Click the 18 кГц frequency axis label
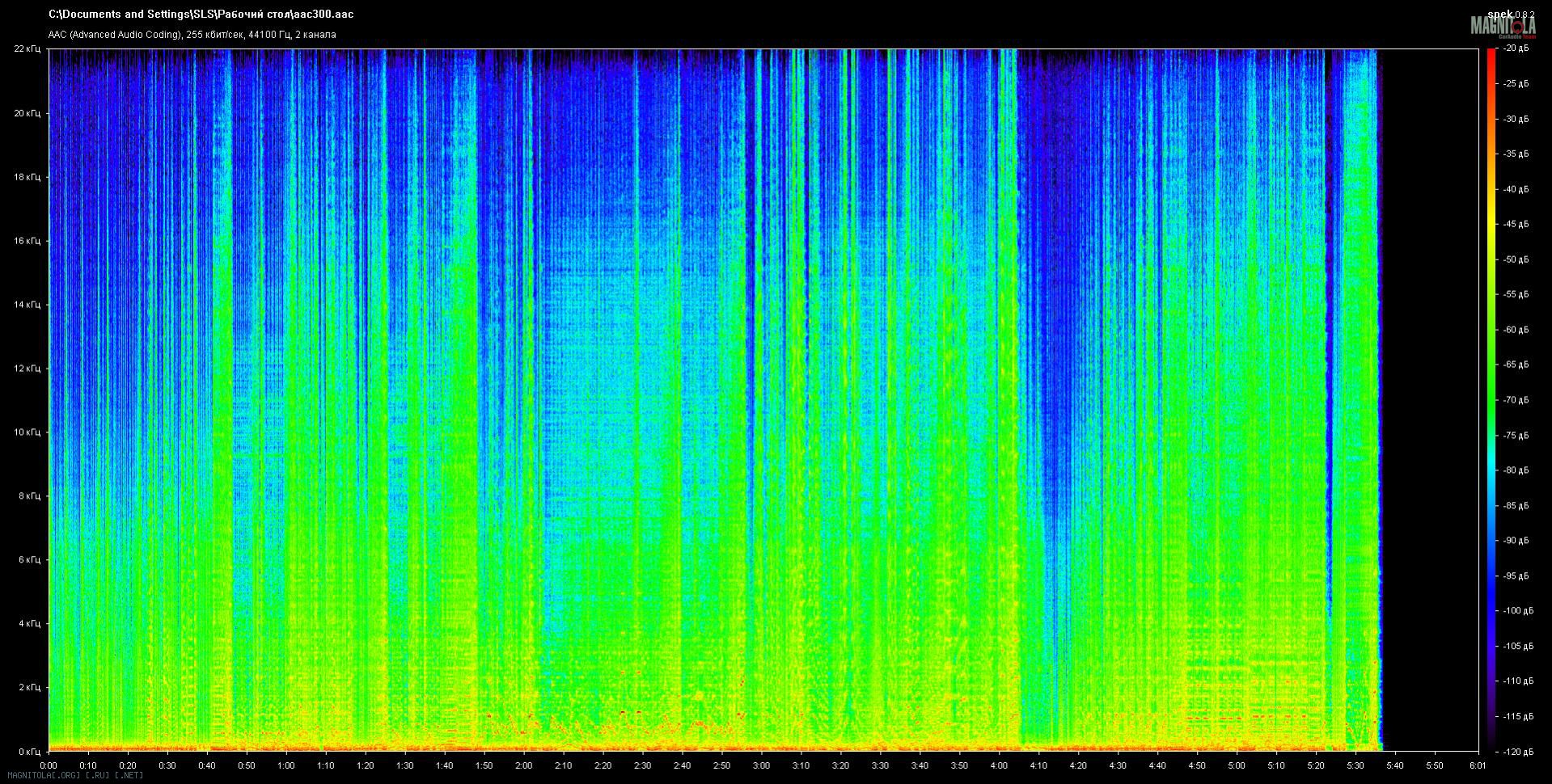The image size is (1552, 784). click(x=27, y=176)
